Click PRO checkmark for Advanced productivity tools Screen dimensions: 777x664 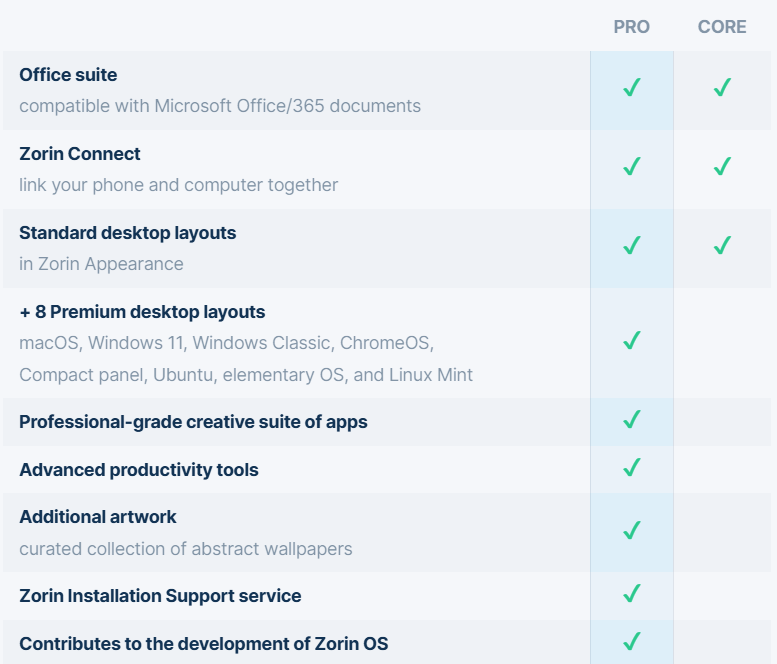[631, 467]
